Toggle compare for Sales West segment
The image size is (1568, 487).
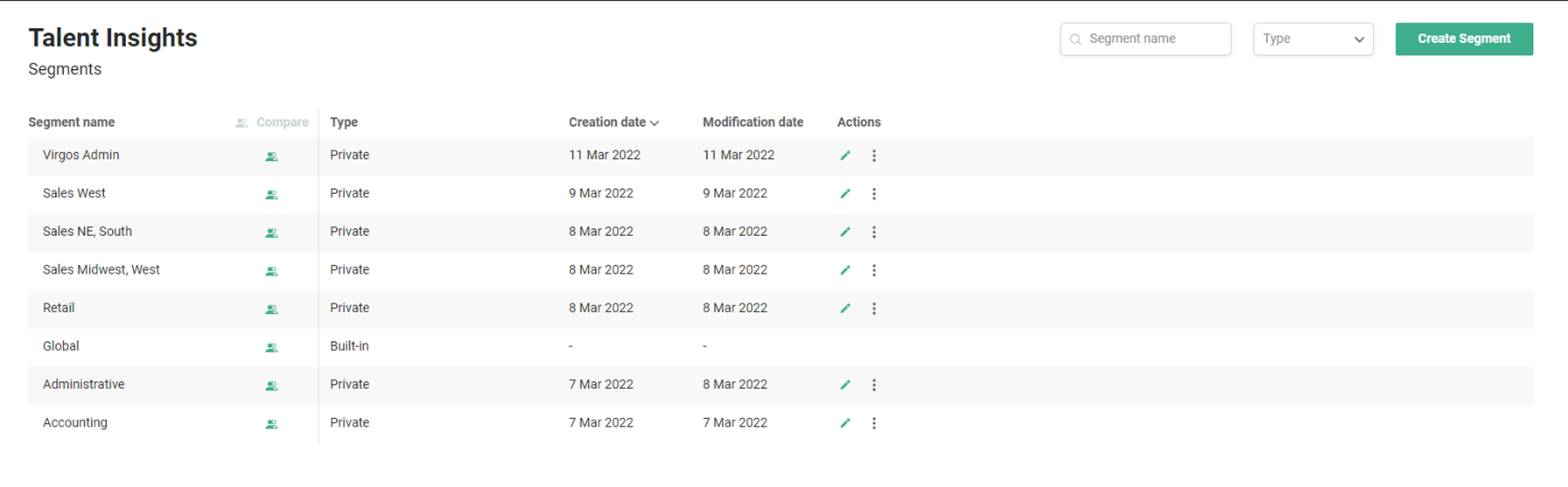pos(271,195)
